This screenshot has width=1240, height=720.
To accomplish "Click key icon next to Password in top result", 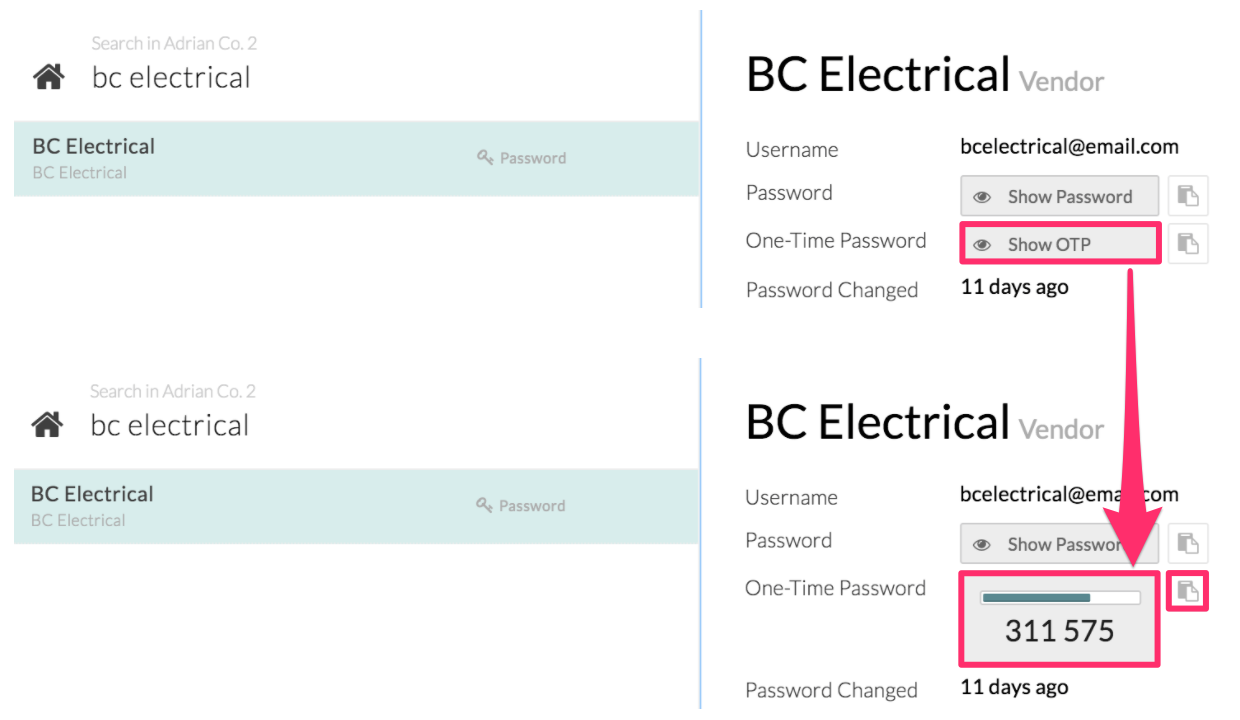I will [486, 157].
